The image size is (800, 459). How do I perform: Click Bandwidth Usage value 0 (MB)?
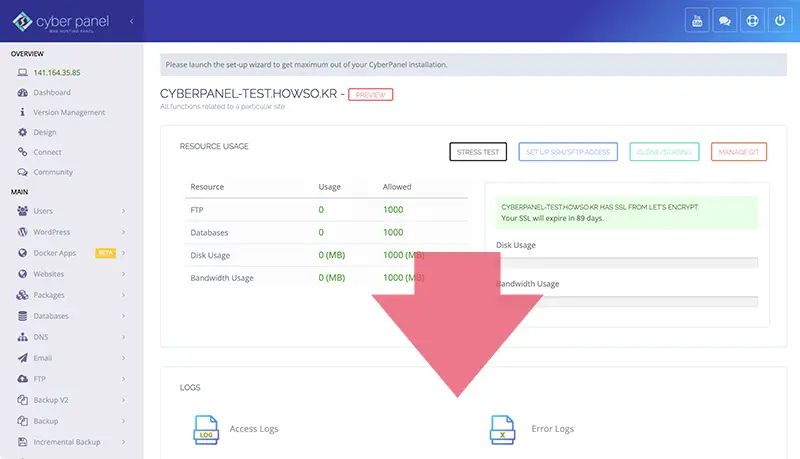[x=332, y=277]
